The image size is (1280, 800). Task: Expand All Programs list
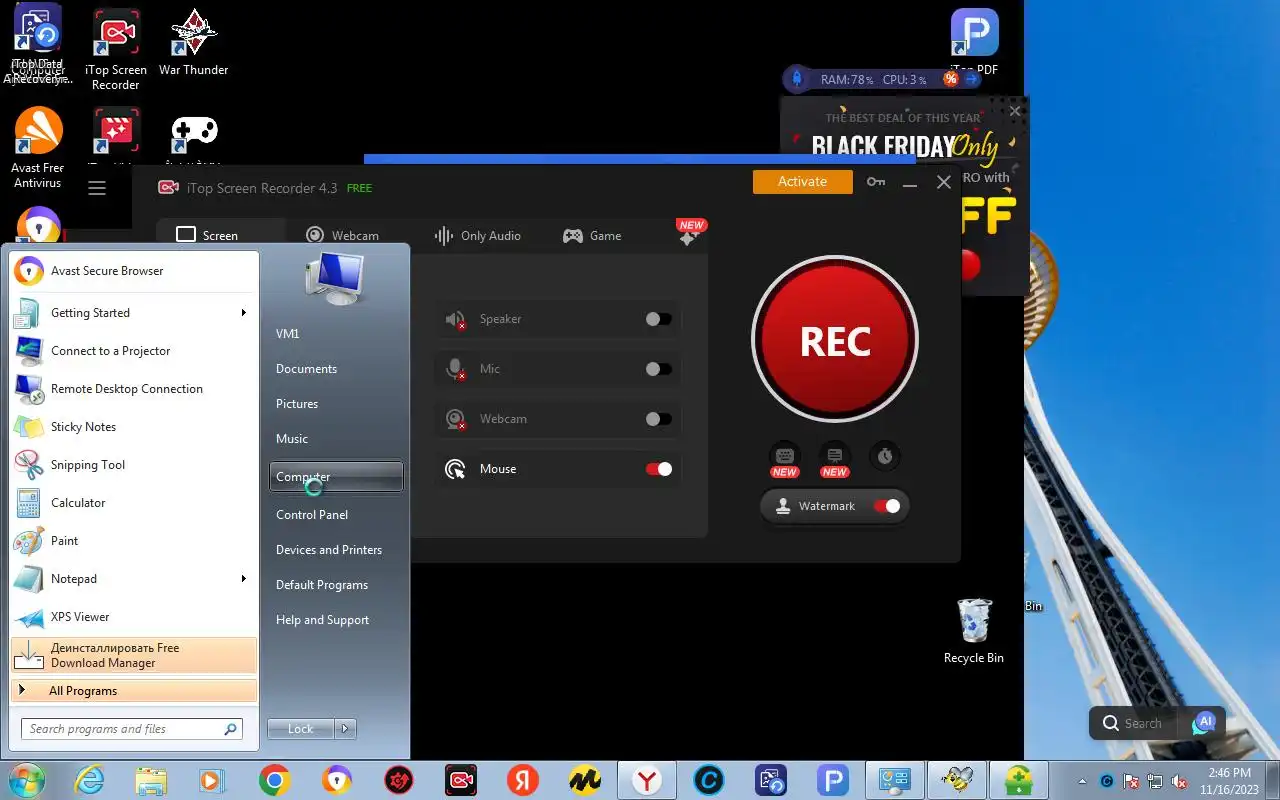[x=135, y=691]
